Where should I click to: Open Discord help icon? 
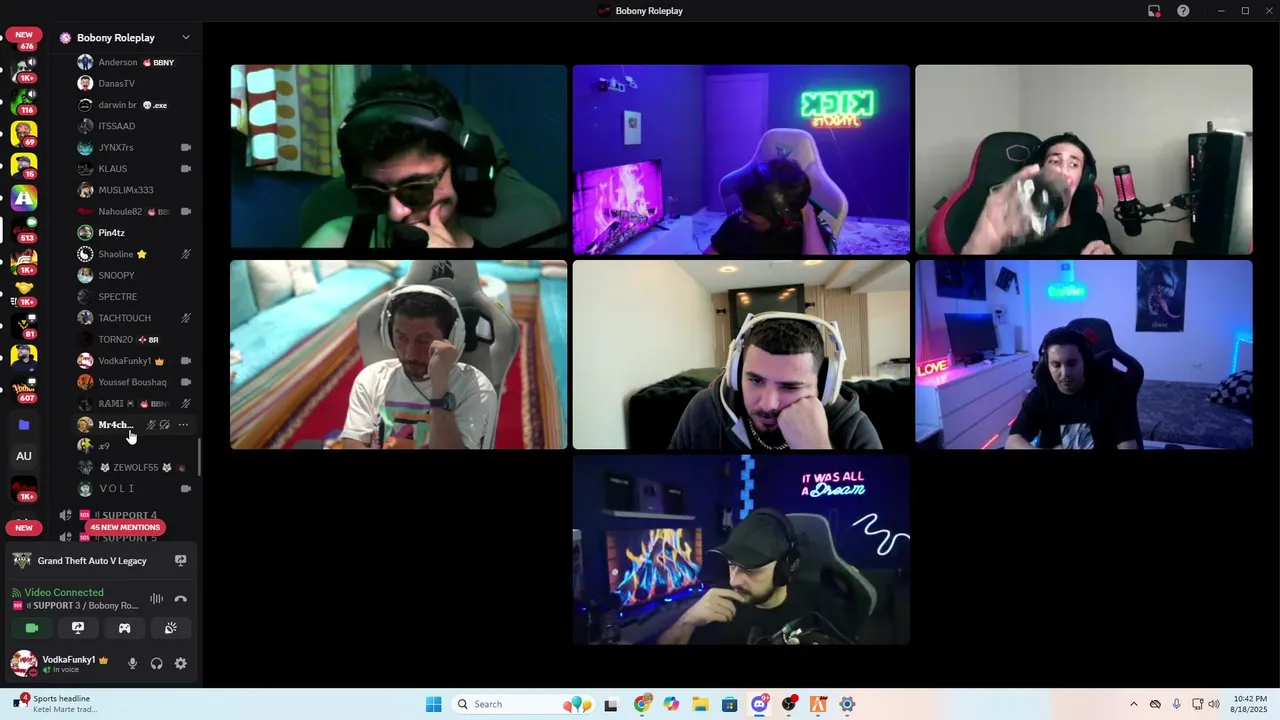tap(1183, 11)
